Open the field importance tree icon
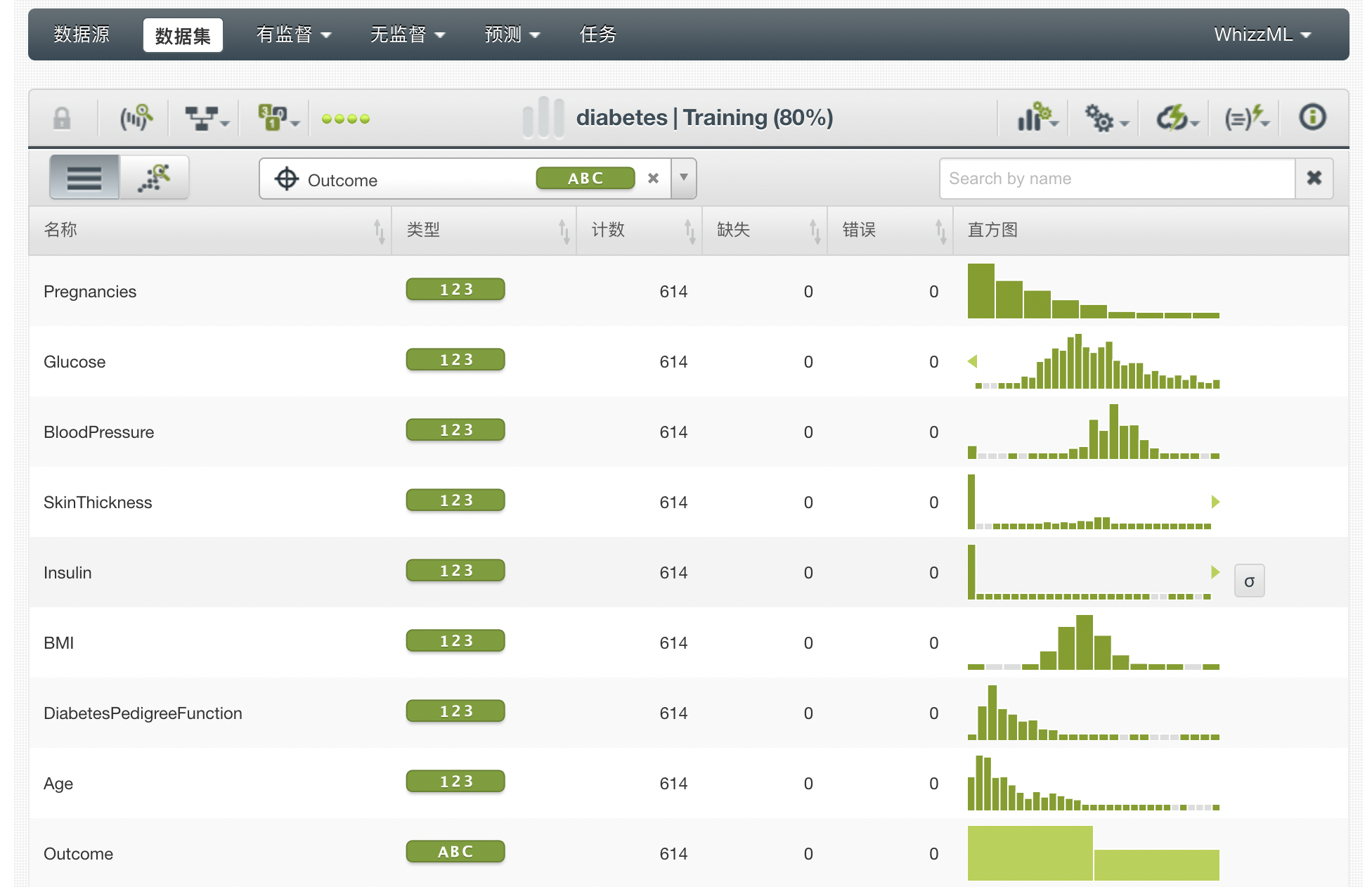Screen dimensions: 1372x887 click(x=200, y=117)
